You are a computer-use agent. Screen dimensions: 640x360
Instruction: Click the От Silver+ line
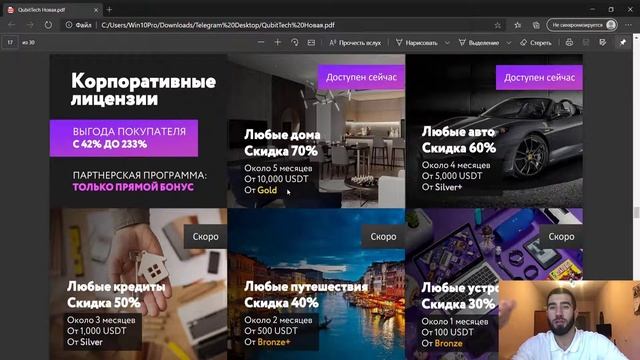coord(442,187)
